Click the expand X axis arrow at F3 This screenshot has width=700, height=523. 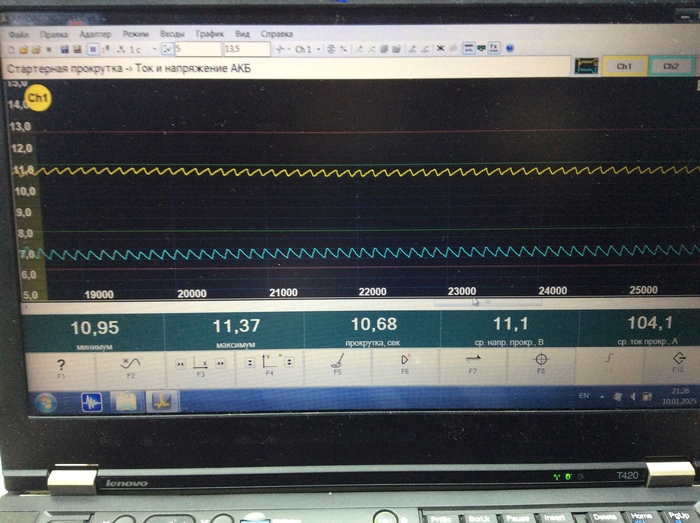[x=221, y=364]
